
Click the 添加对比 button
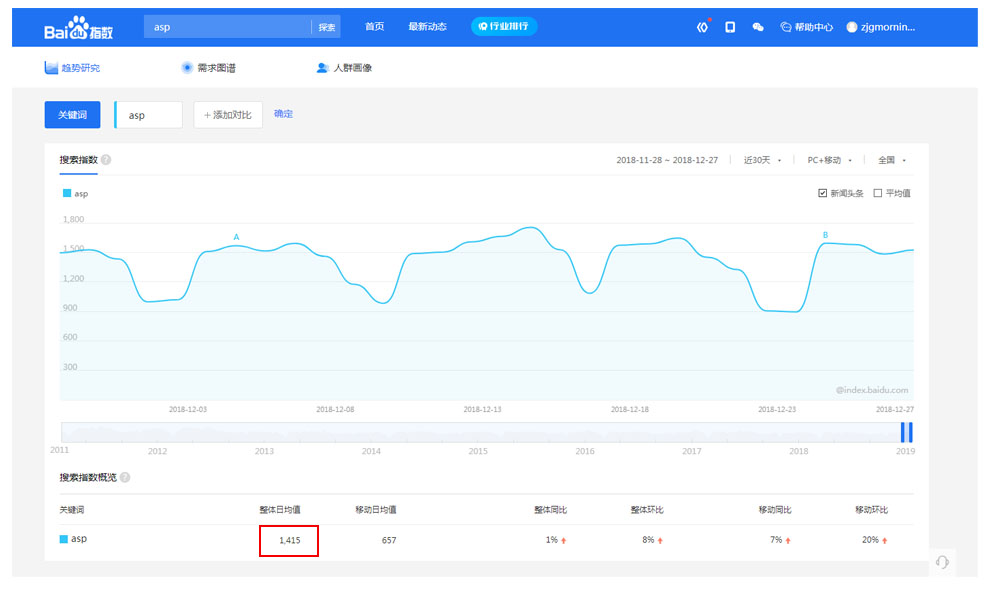coord(228,115)
